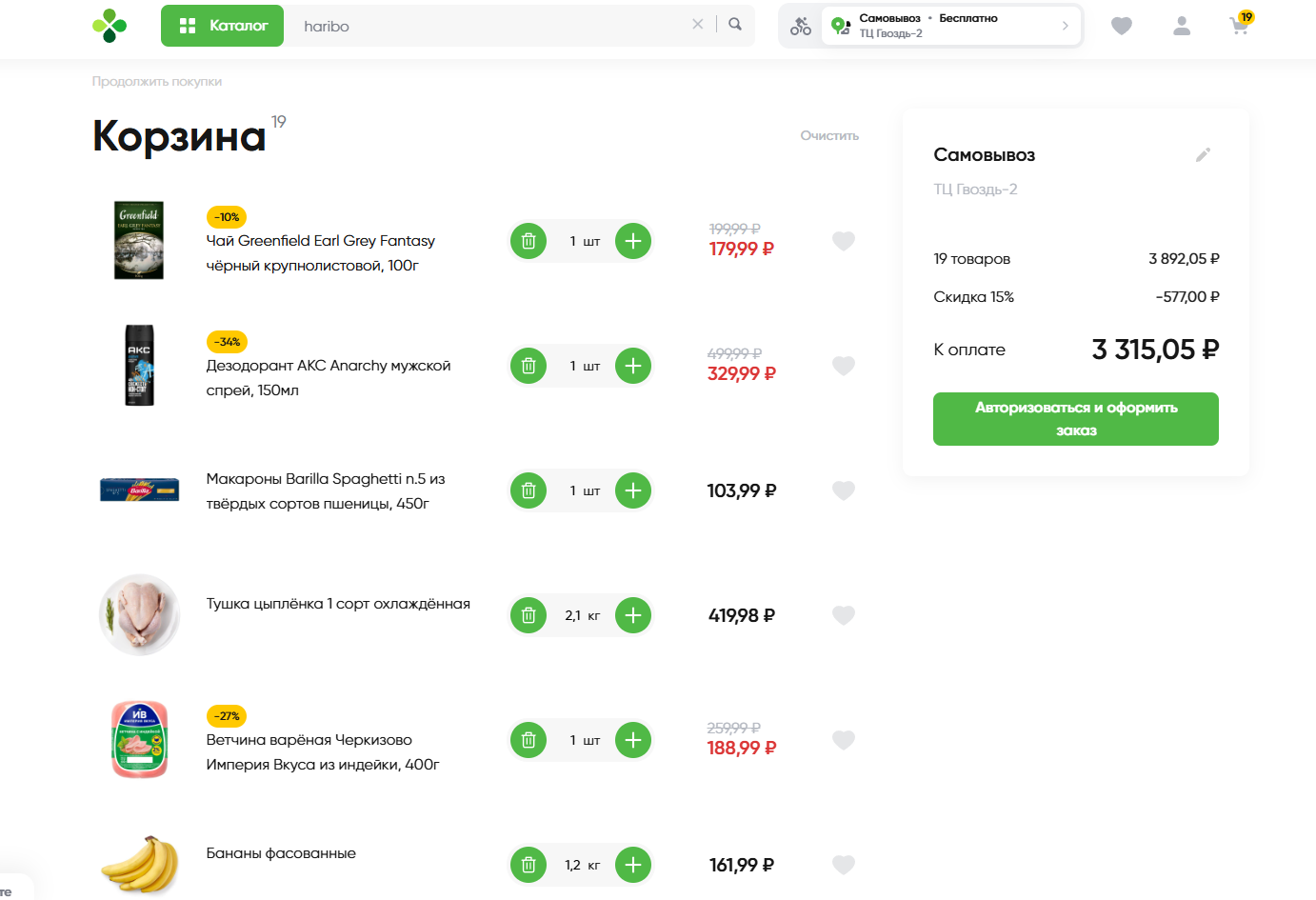Delete Barilla Spaghetti from the cart
Screen dimensions: 1316x900
[528, 490]
